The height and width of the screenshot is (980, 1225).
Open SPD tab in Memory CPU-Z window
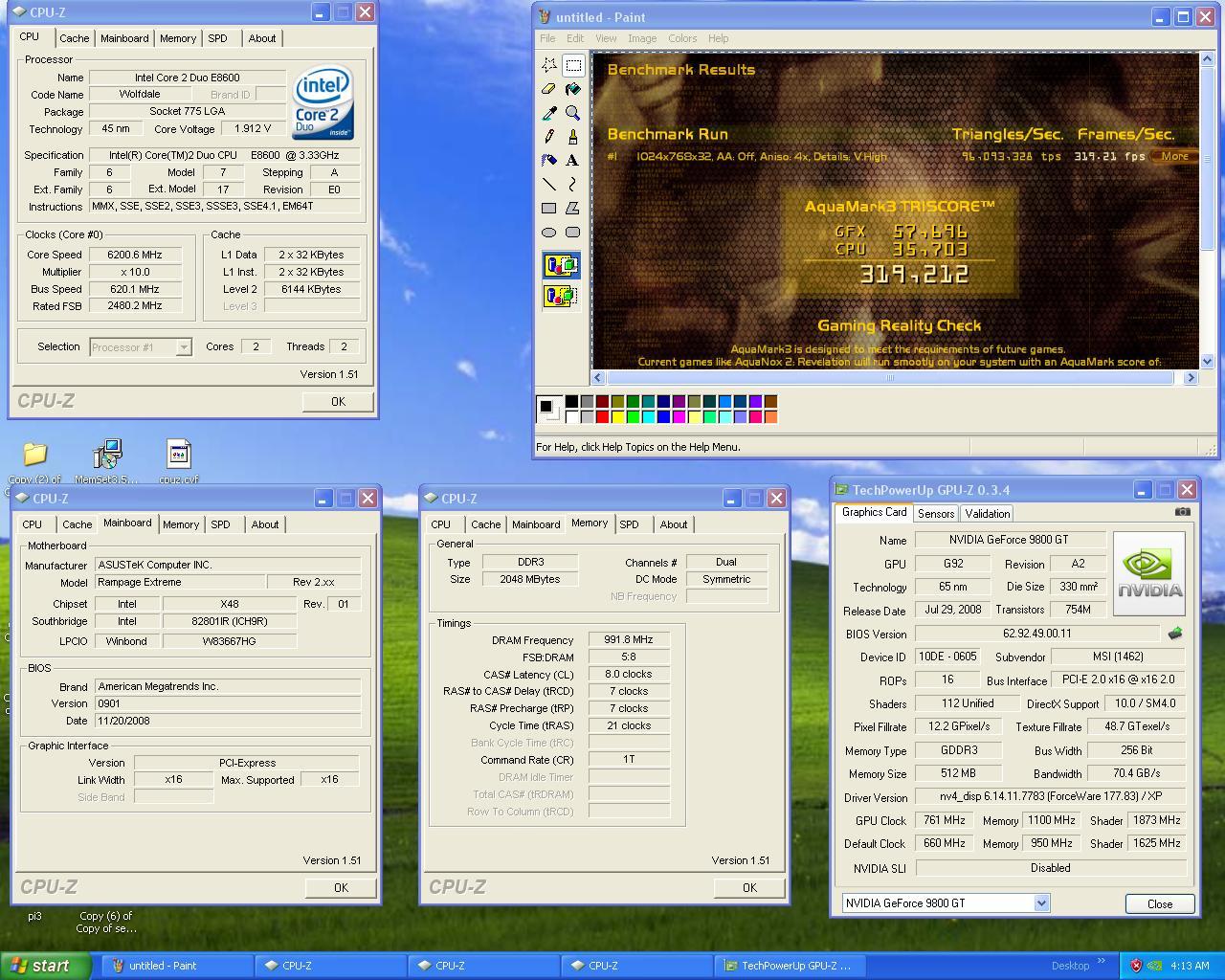coord(629,524)
